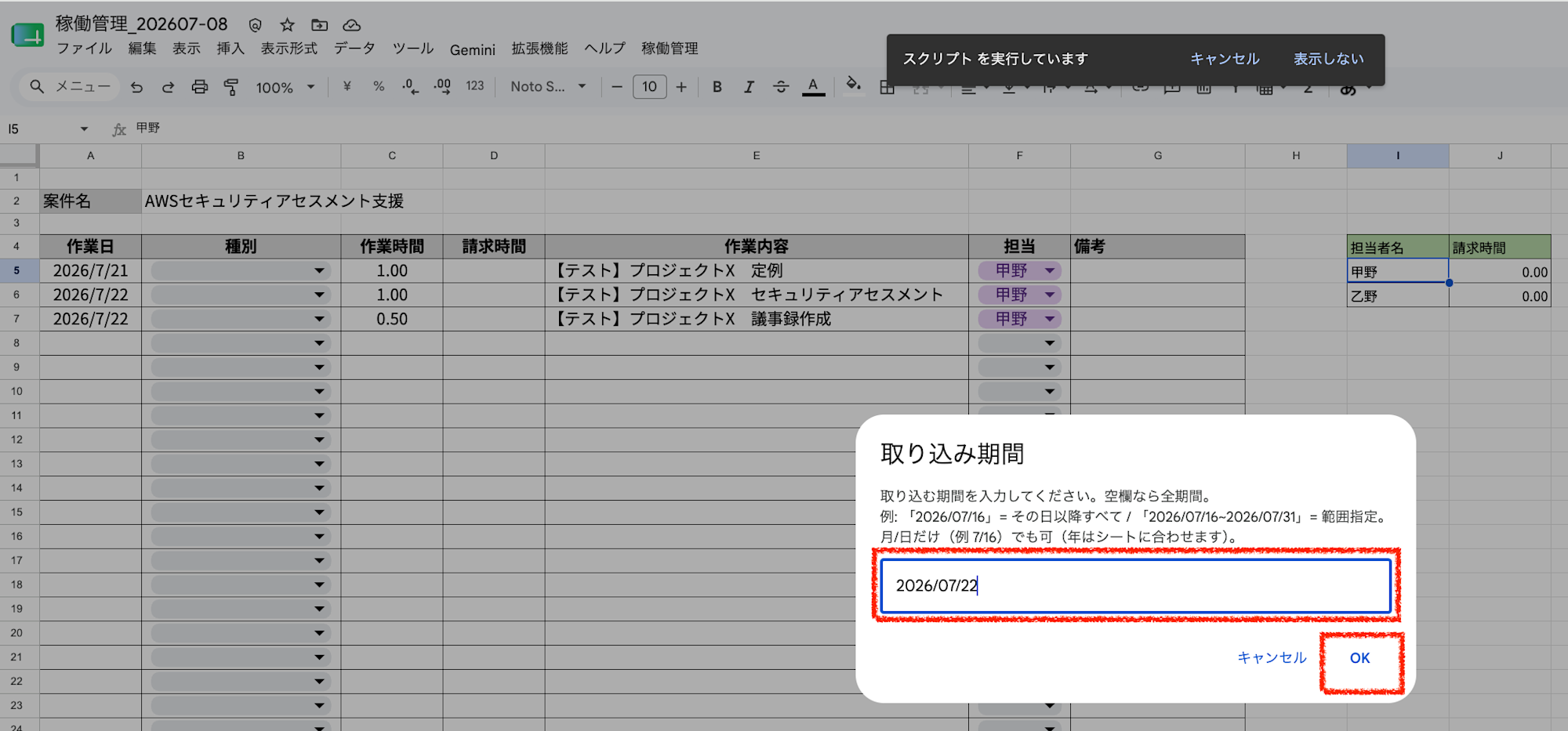The width and height of the screenshot is (1568, 731).
Task: Click the document title 稼働管理_202607-08
Action: 141,24
